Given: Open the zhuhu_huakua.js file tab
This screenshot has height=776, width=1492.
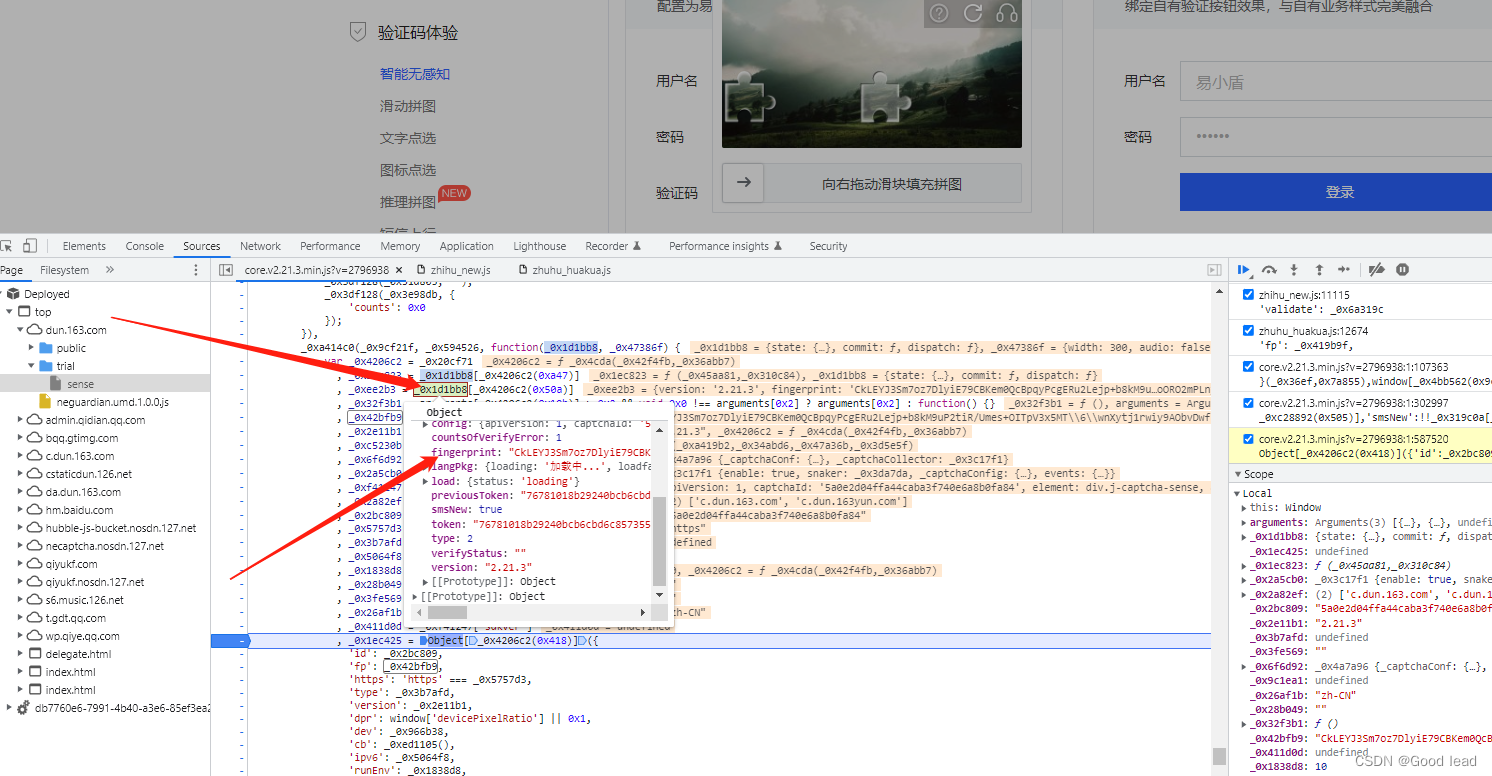Looking at the screenshot, I should pos(571,270).
